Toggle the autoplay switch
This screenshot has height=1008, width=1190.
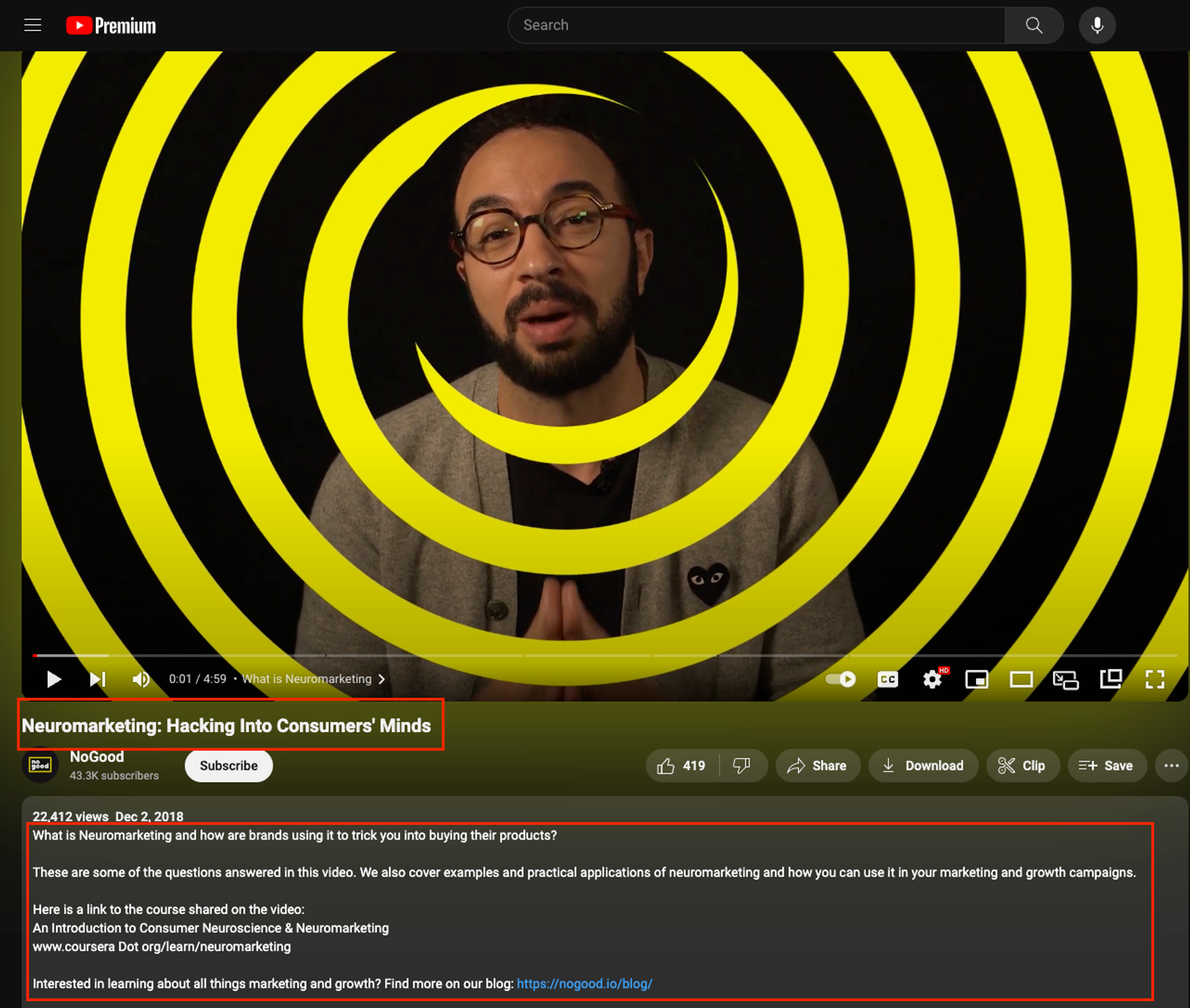(x=841, y=679)
